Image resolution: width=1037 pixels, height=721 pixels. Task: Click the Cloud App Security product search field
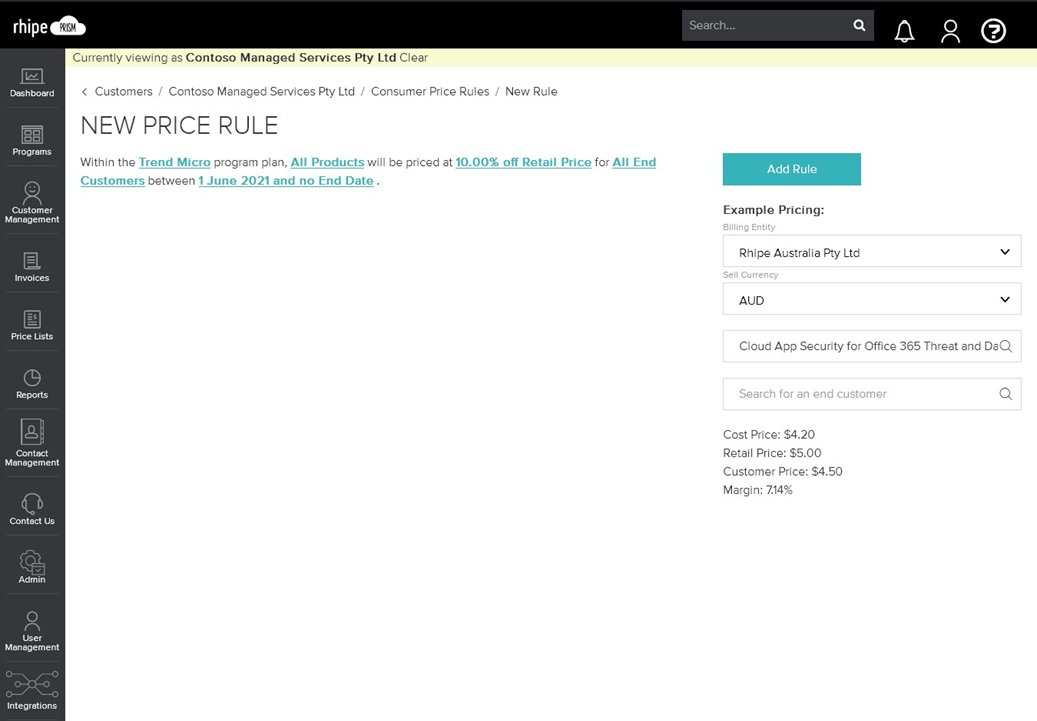point(872,346)
